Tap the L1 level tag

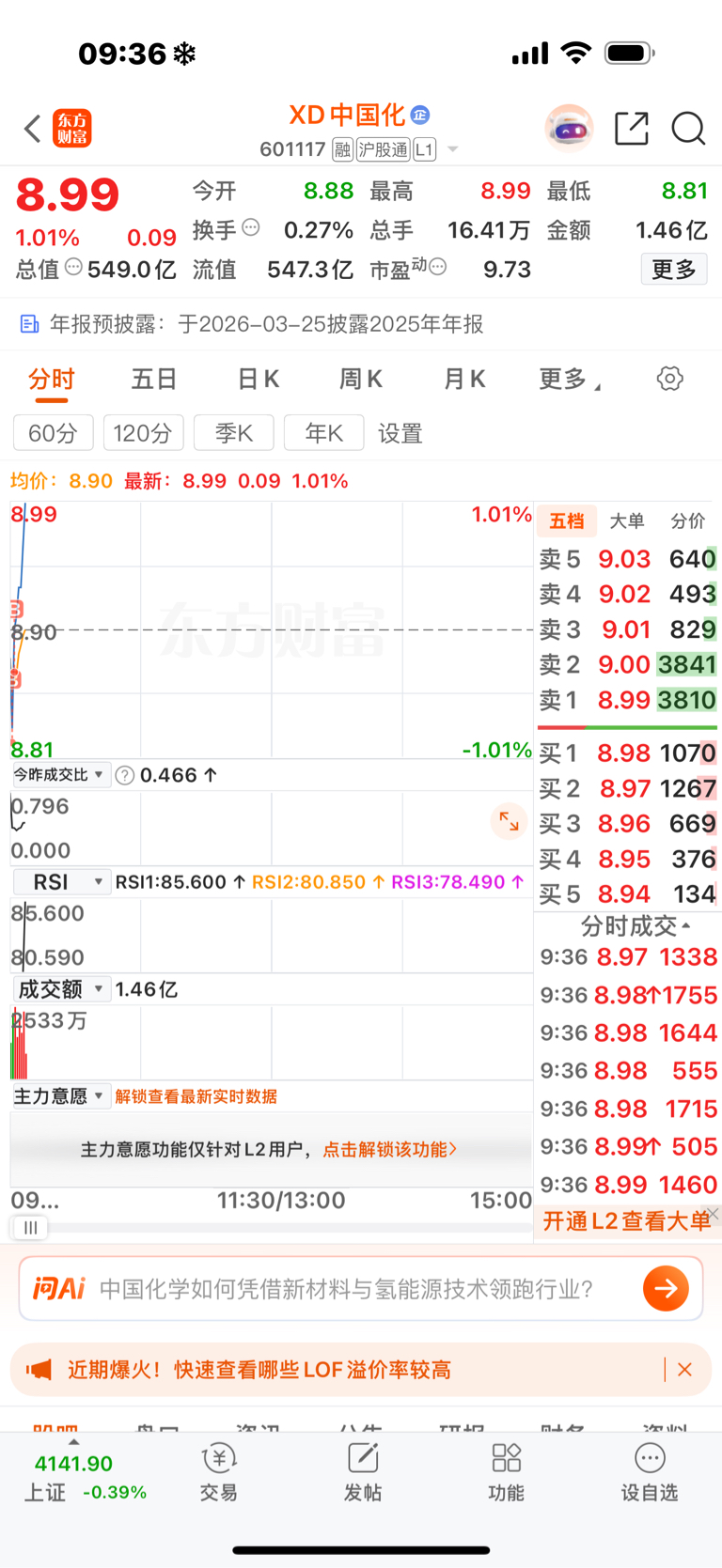pos(424,149)
